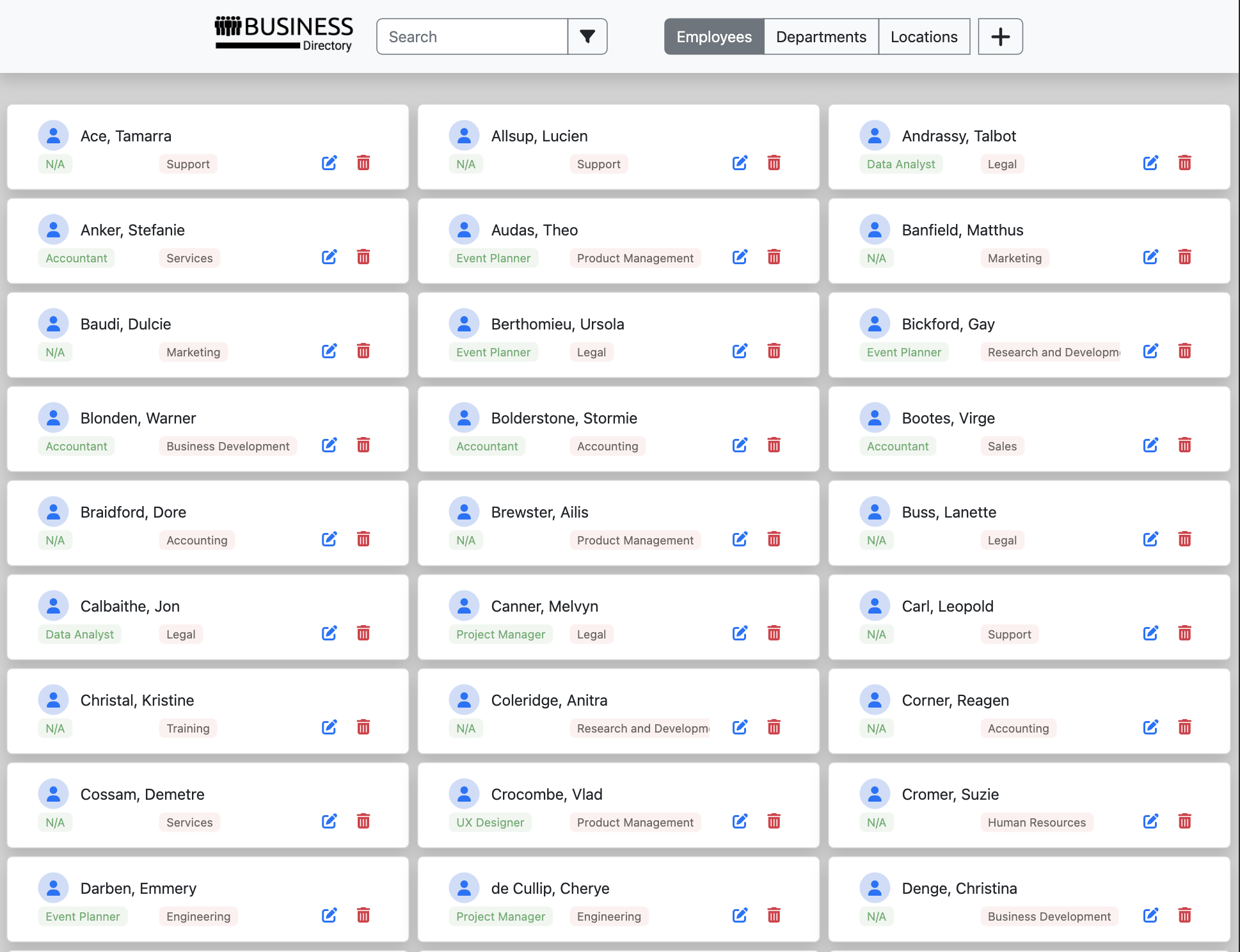Open the filter dropdown next to the search box
The height and width of the screenshot is (952, 1240).
click(x=587, y=36)
